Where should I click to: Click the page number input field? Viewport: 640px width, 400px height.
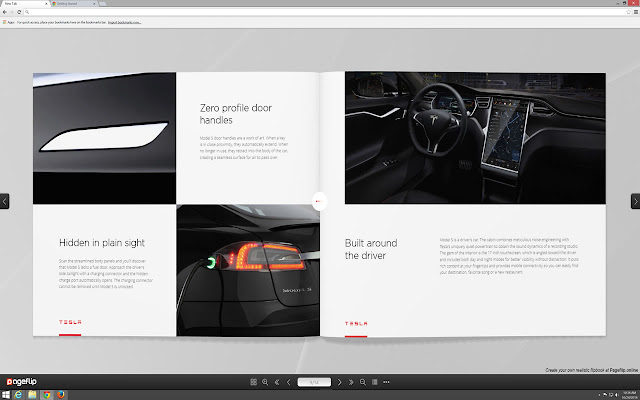(314, 382)
